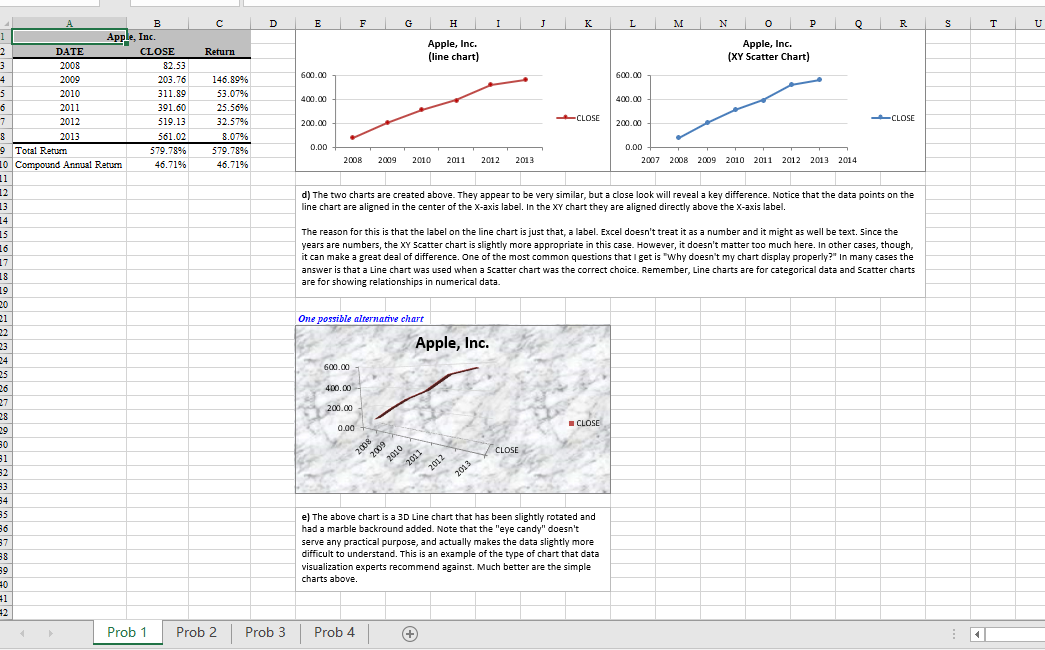Open the Prob 3 sheet tab
Viewport: 1045px width, 650px height.
pos(265,632)
